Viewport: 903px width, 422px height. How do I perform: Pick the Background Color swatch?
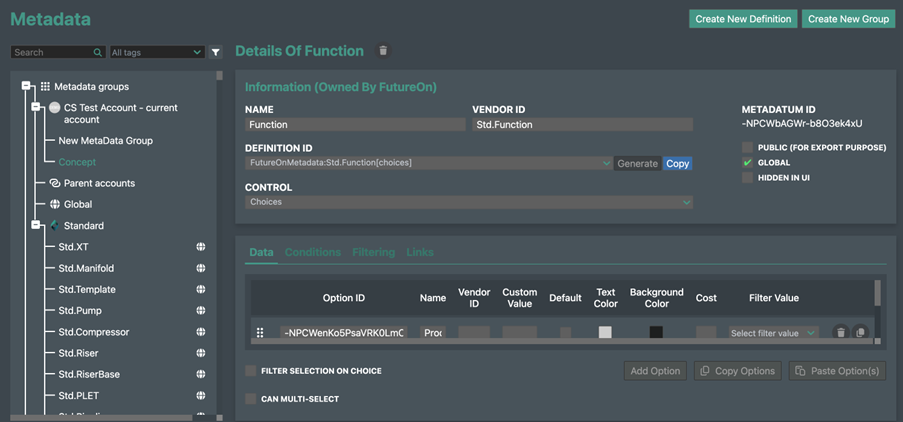click(x=656, y=333)
